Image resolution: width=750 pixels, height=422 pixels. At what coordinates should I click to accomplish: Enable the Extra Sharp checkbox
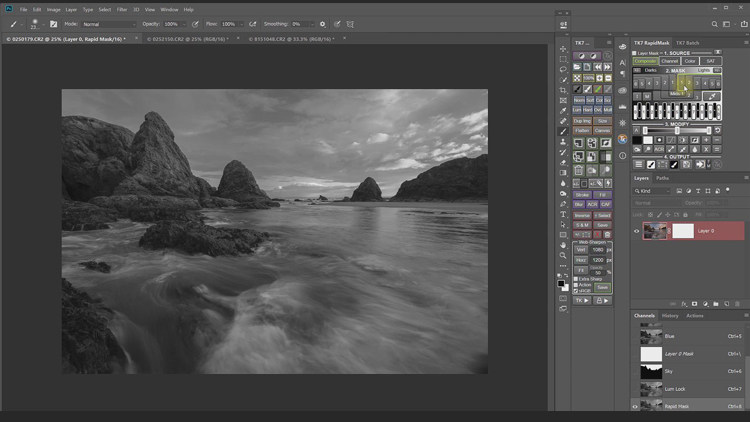[x=576, y=281]
